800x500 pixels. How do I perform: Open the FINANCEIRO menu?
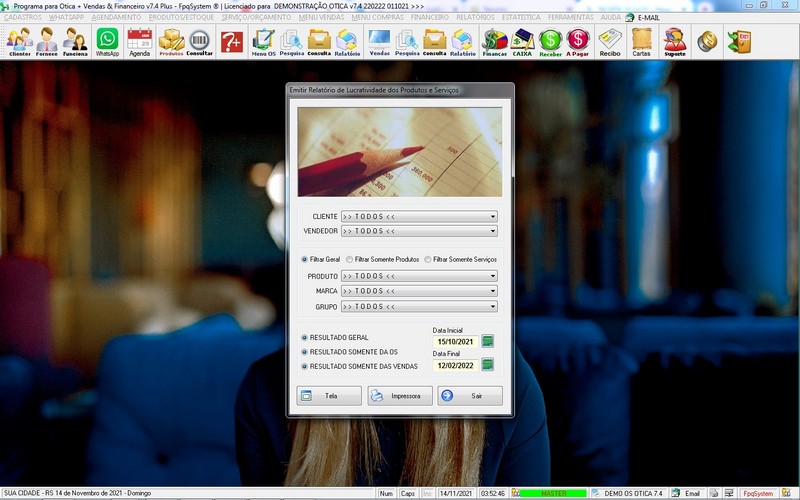(x=430, y=17)
